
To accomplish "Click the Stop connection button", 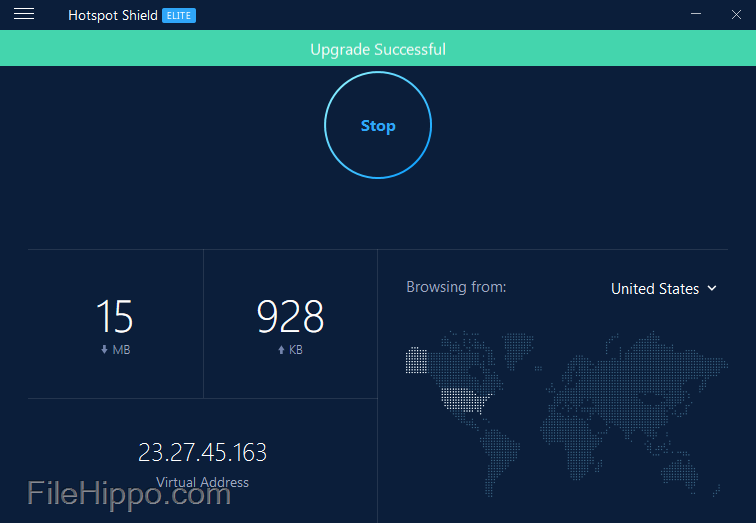I will (378, 125).
